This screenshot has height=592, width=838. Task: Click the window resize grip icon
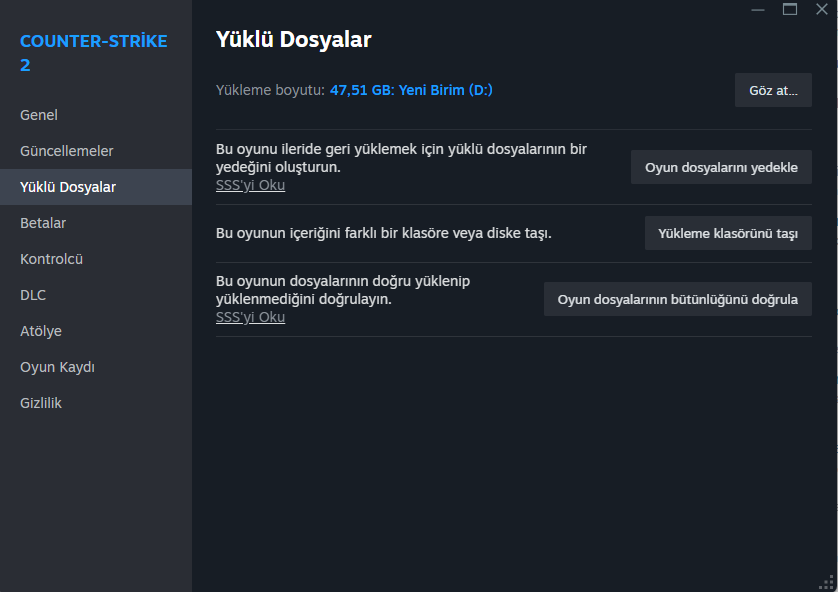(x=826, y=583)
